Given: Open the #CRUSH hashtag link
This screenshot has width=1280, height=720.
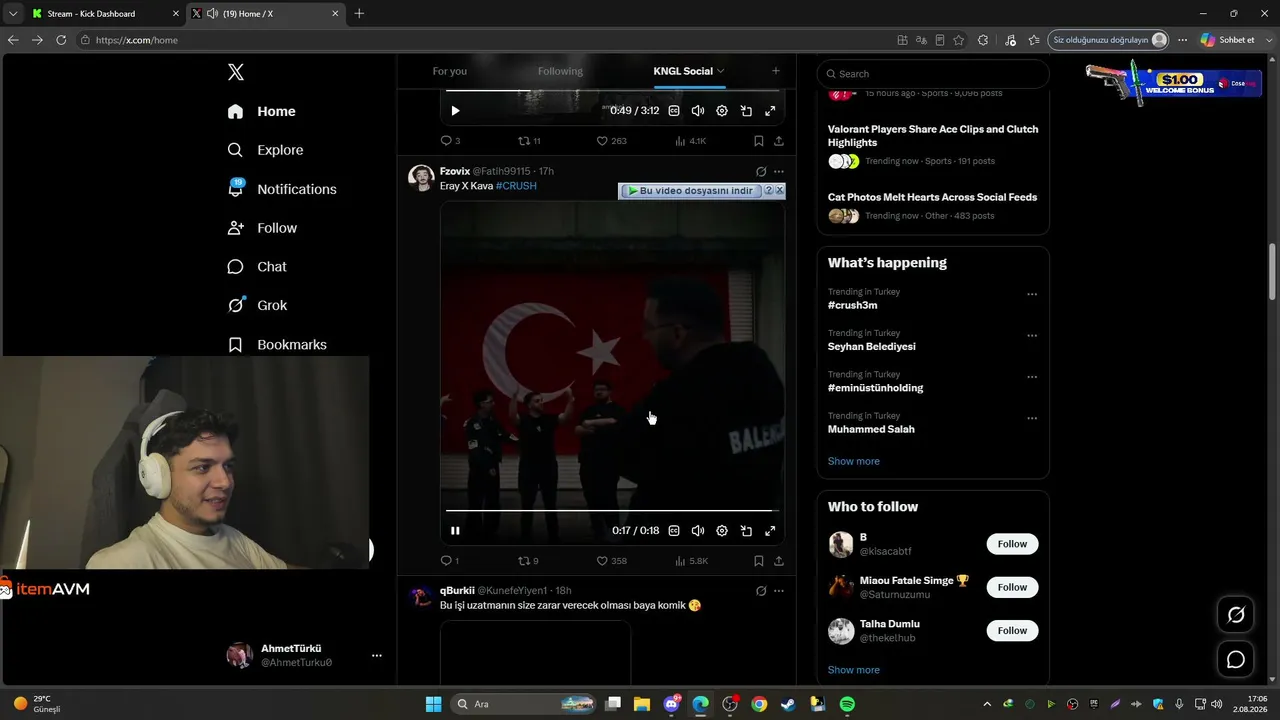Looking at the screenshot, I should [516, 186].
